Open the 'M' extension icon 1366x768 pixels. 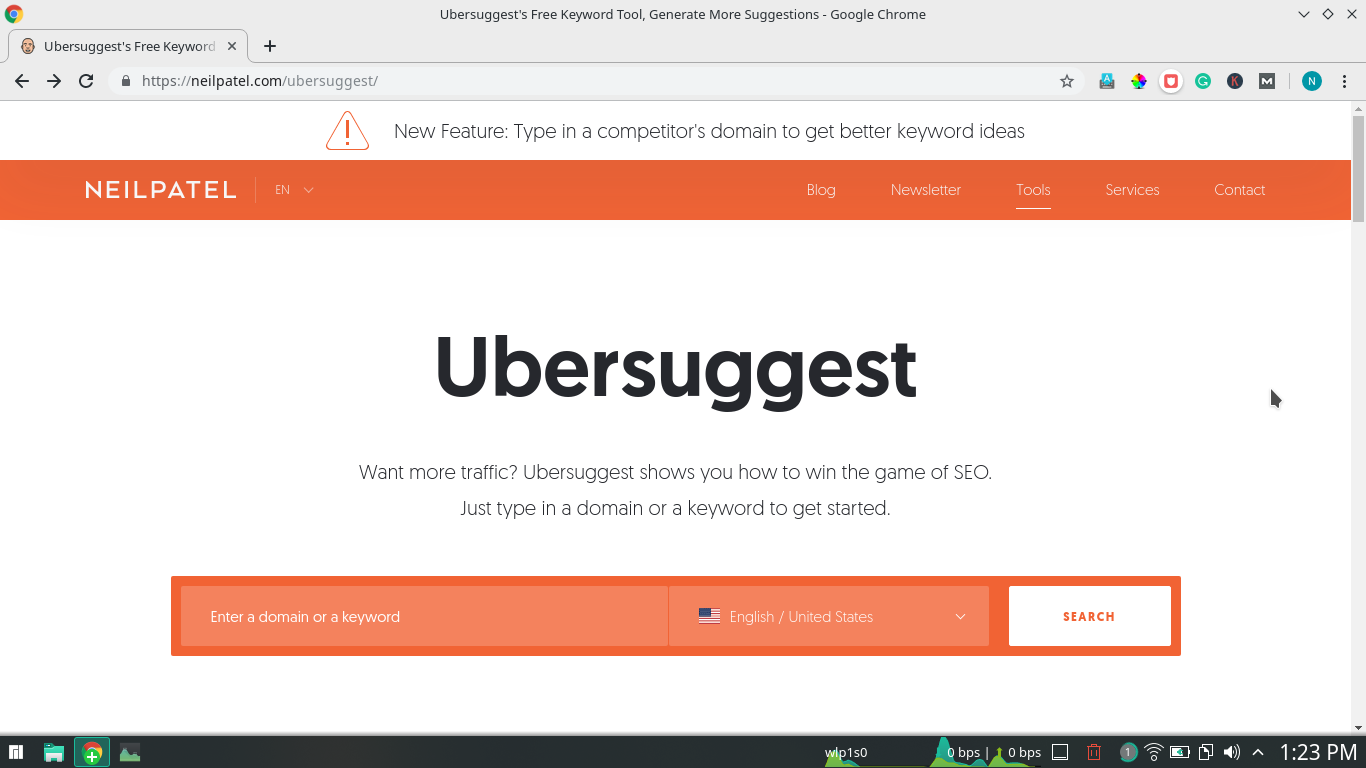pos(1267,81)
